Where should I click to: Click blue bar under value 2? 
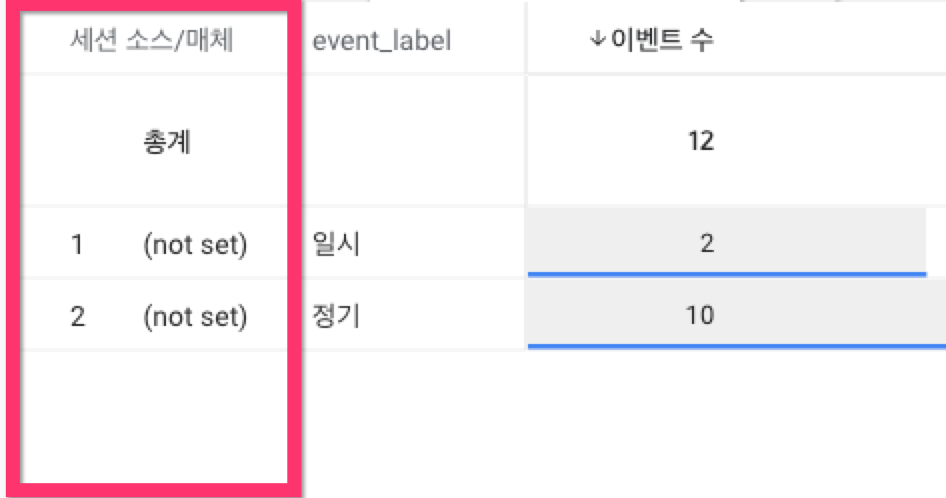(726, 273)
